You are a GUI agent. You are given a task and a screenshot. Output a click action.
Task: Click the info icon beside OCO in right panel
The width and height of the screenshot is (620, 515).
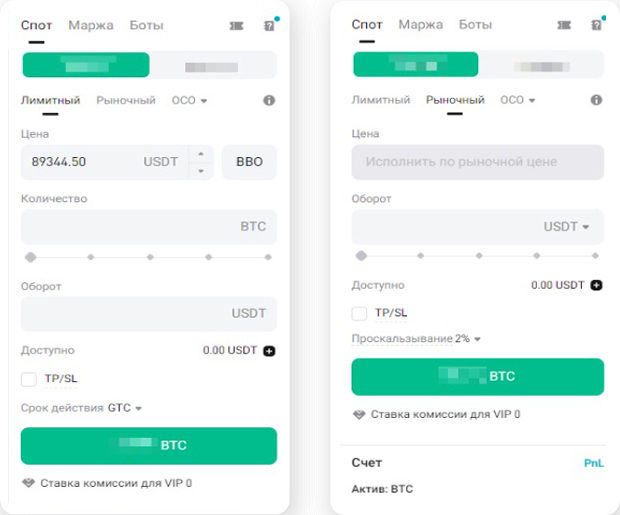click(597, 101)
